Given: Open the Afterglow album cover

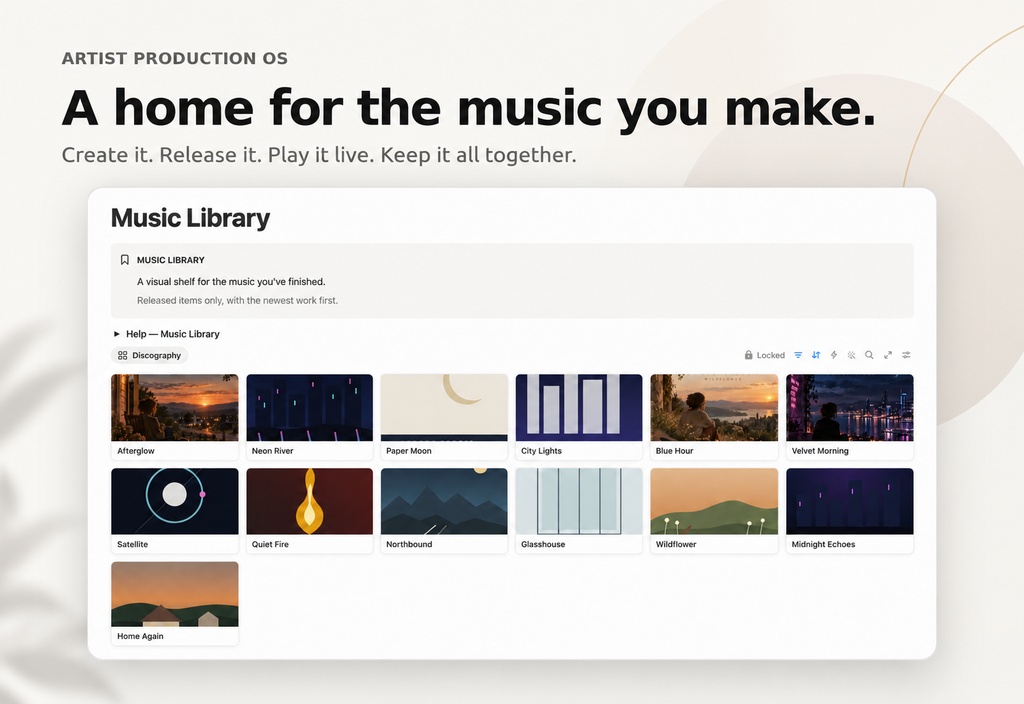Looking at the screenshot, I should [175, 408].
